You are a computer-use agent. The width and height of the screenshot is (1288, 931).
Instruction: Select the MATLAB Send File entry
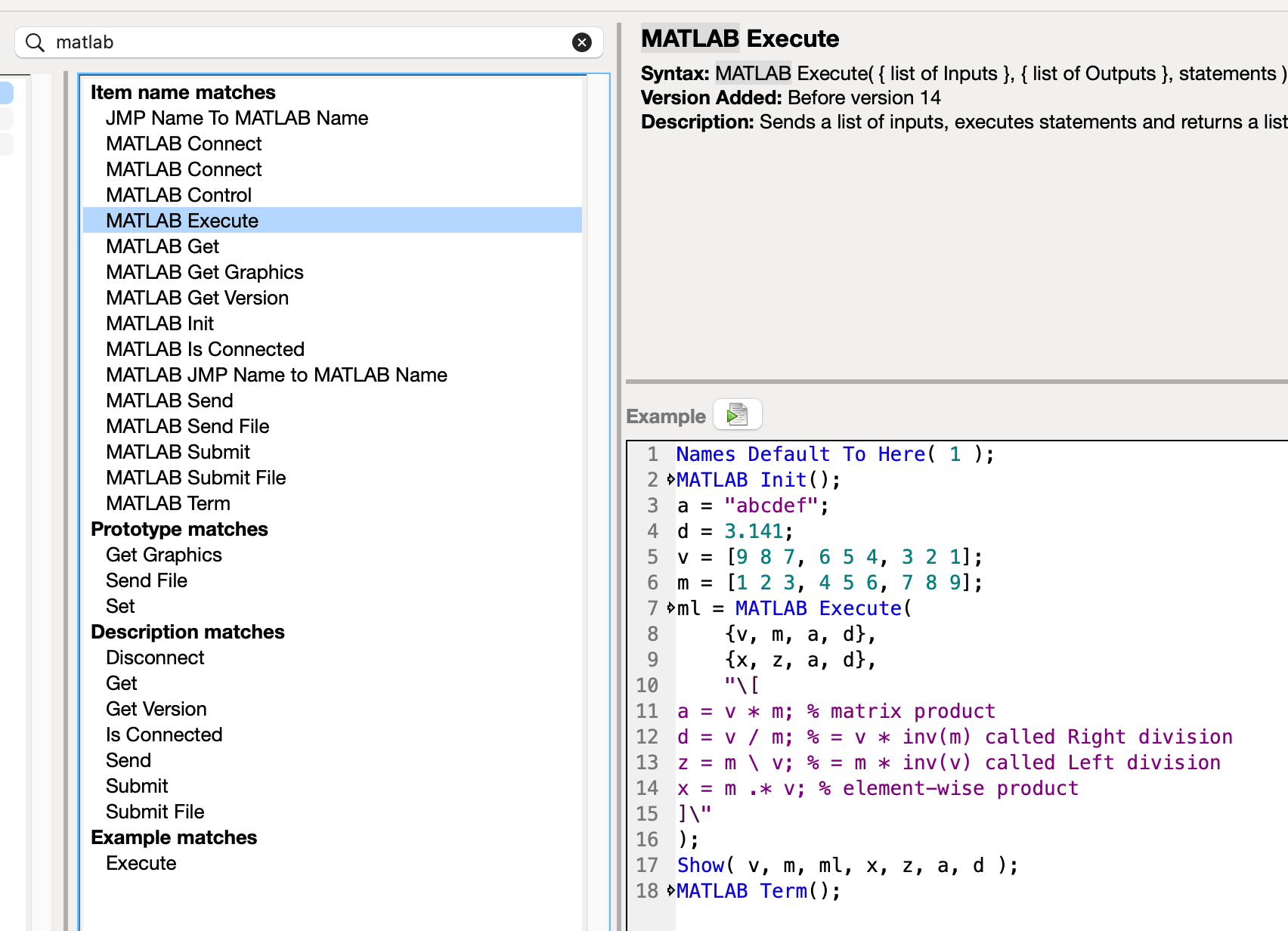tap(187, 426)
